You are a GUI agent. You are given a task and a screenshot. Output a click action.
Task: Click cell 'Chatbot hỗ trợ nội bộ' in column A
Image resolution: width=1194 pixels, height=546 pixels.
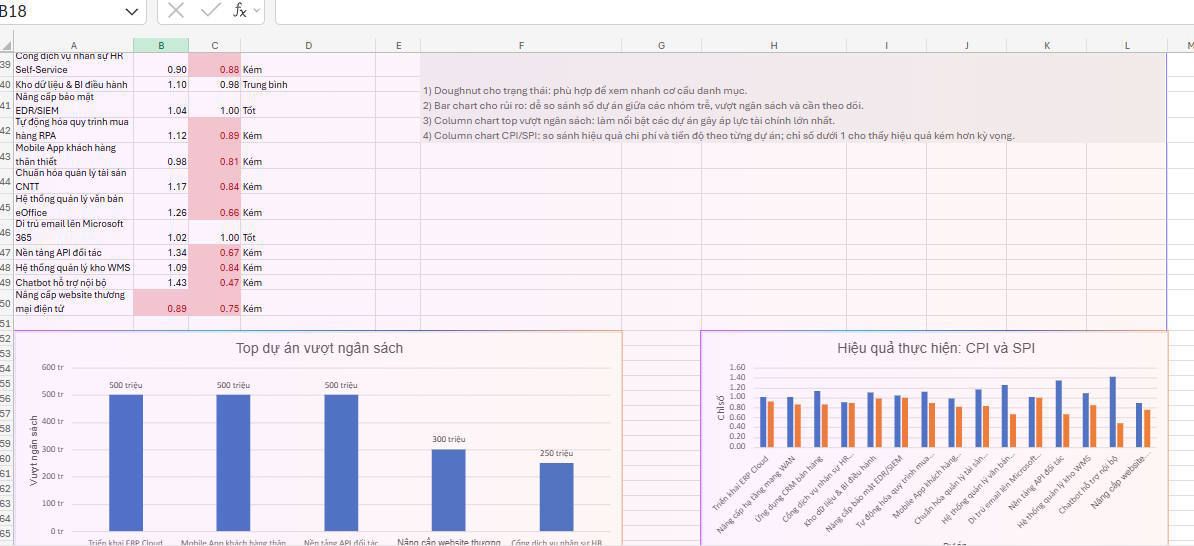74,283
